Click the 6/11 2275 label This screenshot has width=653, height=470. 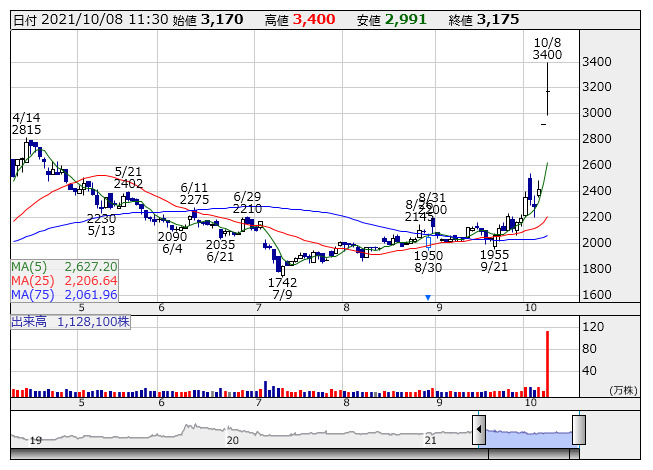[x=194, y=194]
